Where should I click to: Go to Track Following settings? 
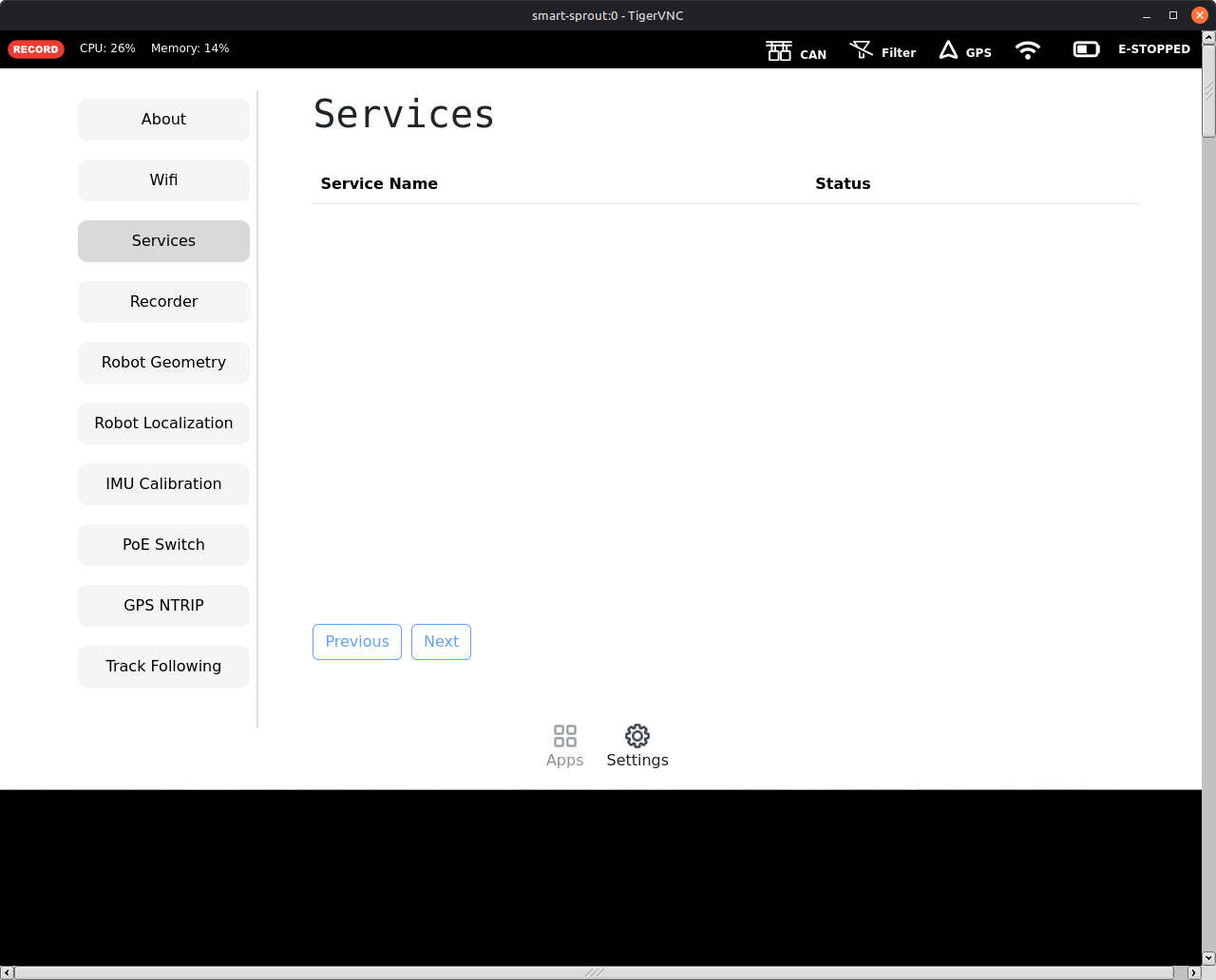tap(163, 667)
